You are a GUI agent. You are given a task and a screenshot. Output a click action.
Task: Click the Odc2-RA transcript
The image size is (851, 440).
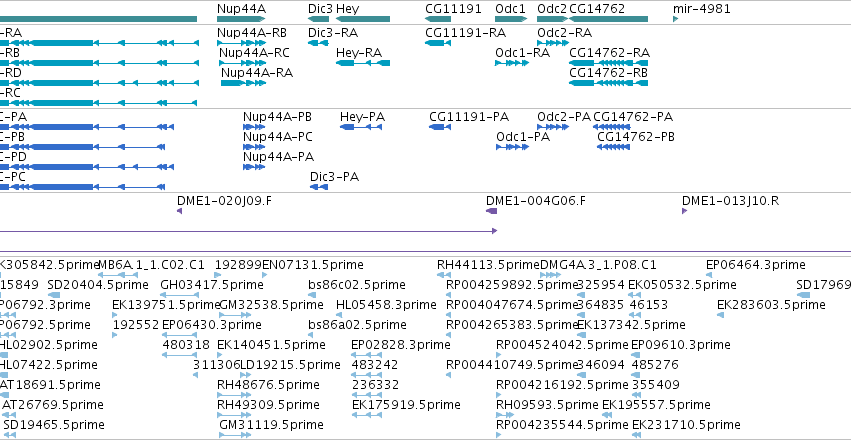click(553, 43)
